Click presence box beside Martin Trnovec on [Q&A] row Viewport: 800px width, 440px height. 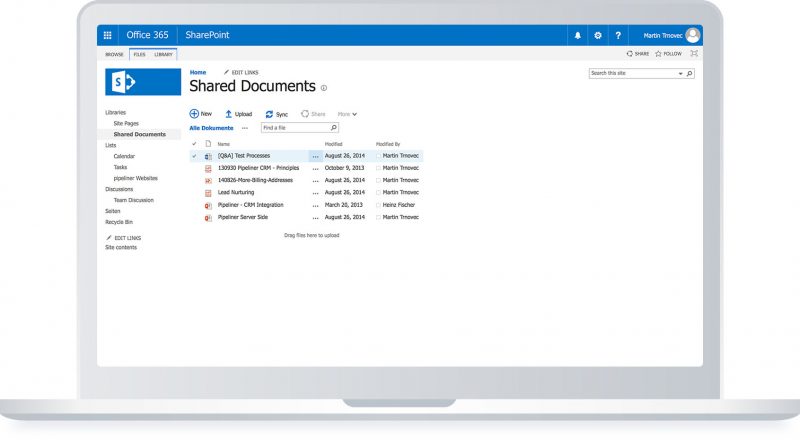tap(379, 156)
